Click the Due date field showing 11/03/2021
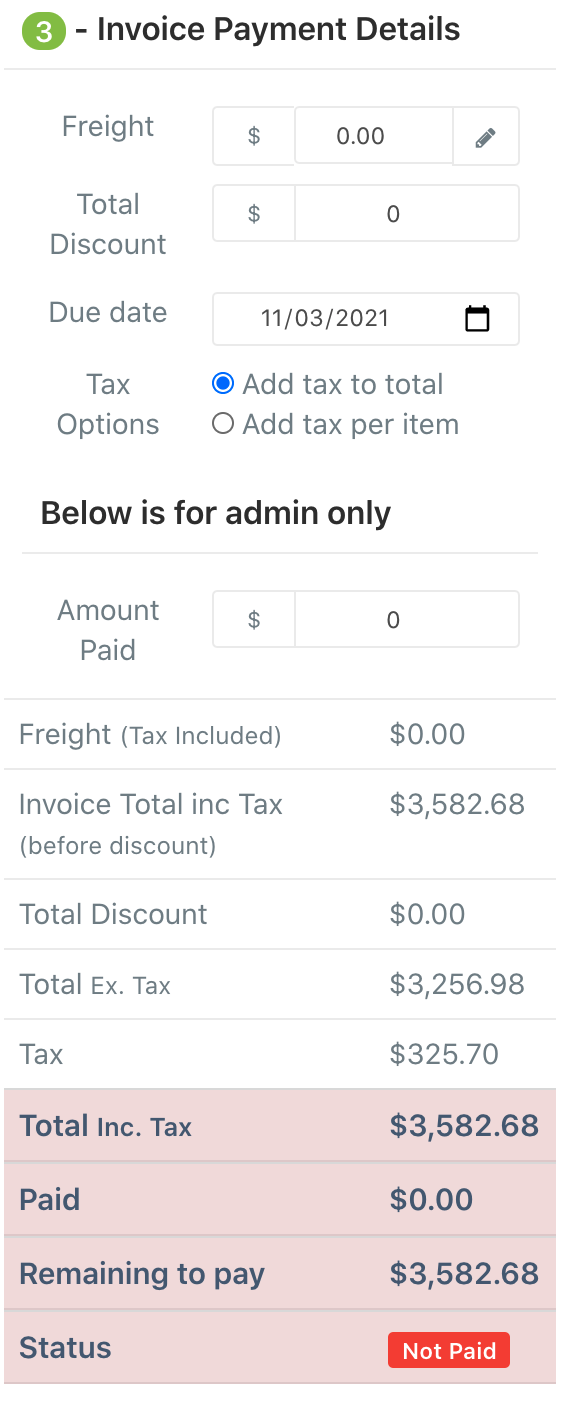 point(366,319)
